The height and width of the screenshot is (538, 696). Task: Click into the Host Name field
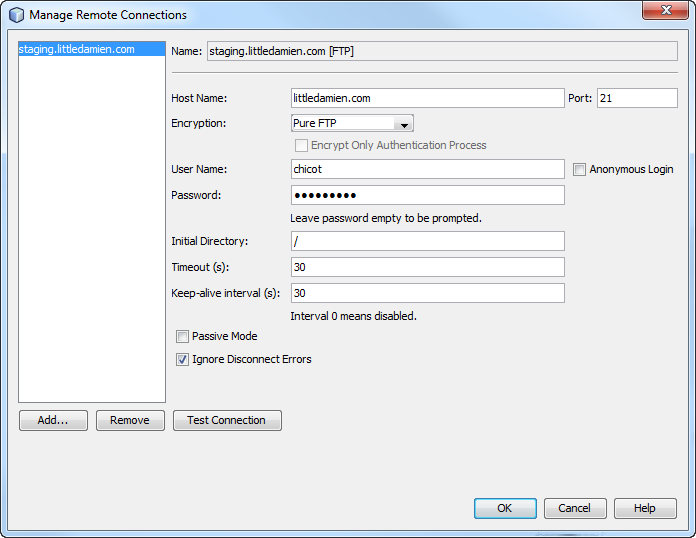[427, 98]
